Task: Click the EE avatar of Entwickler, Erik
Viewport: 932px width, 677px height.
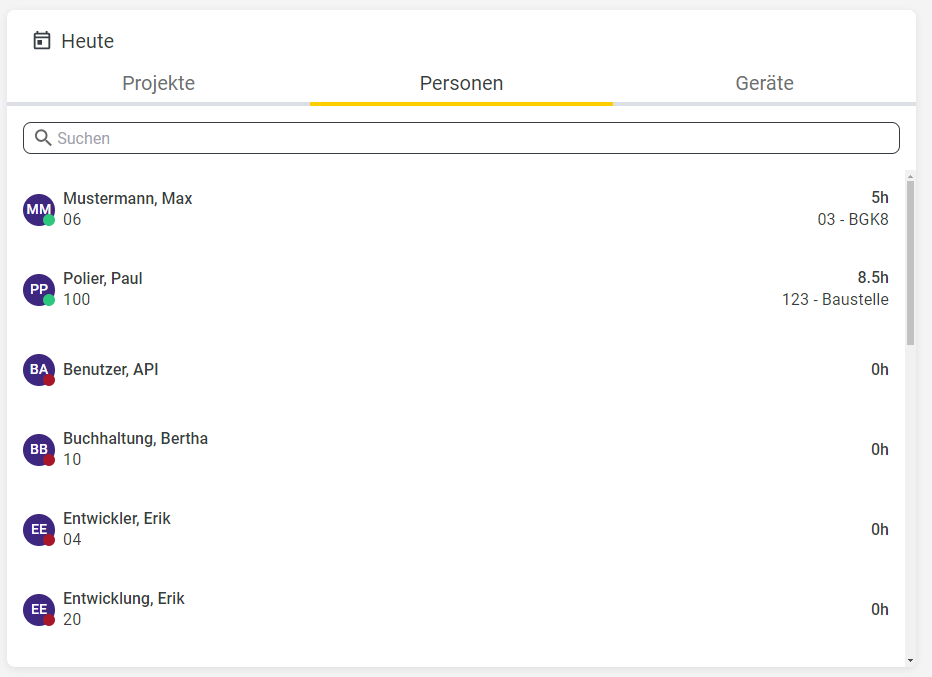Action: pos(39,530)
